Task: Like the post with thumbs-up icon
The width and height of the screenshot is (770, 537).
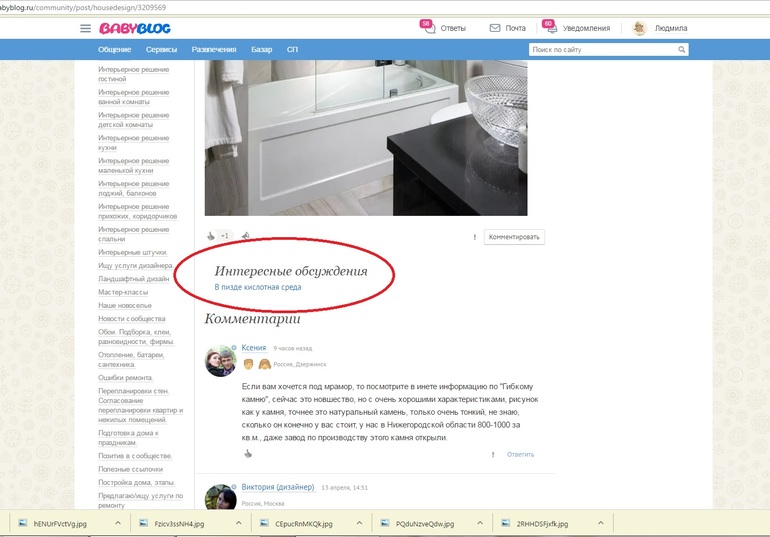Action: tap(211, 237)
